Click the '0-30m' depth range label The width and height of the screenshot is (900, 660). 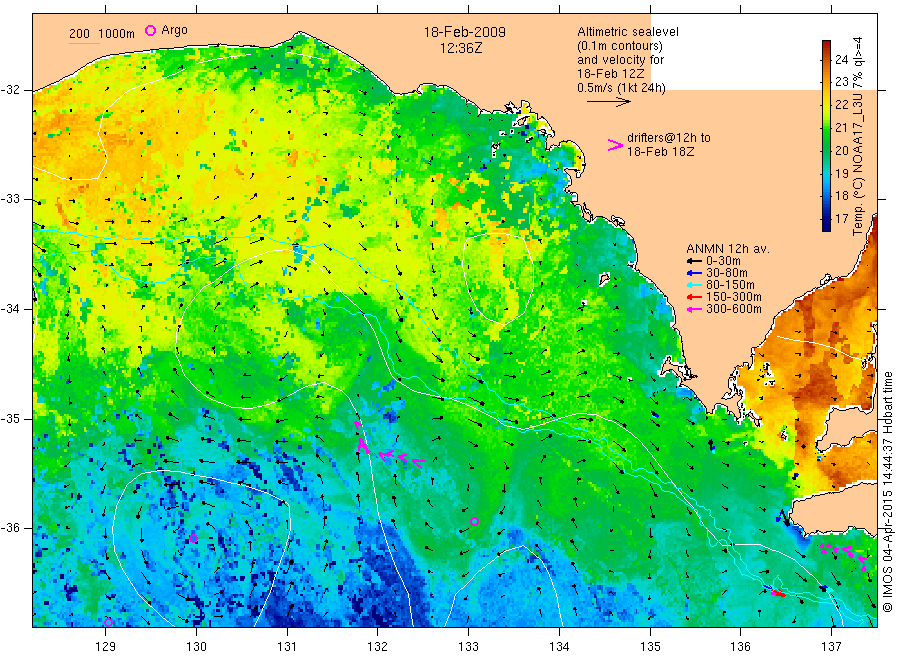tap(723, 261)
